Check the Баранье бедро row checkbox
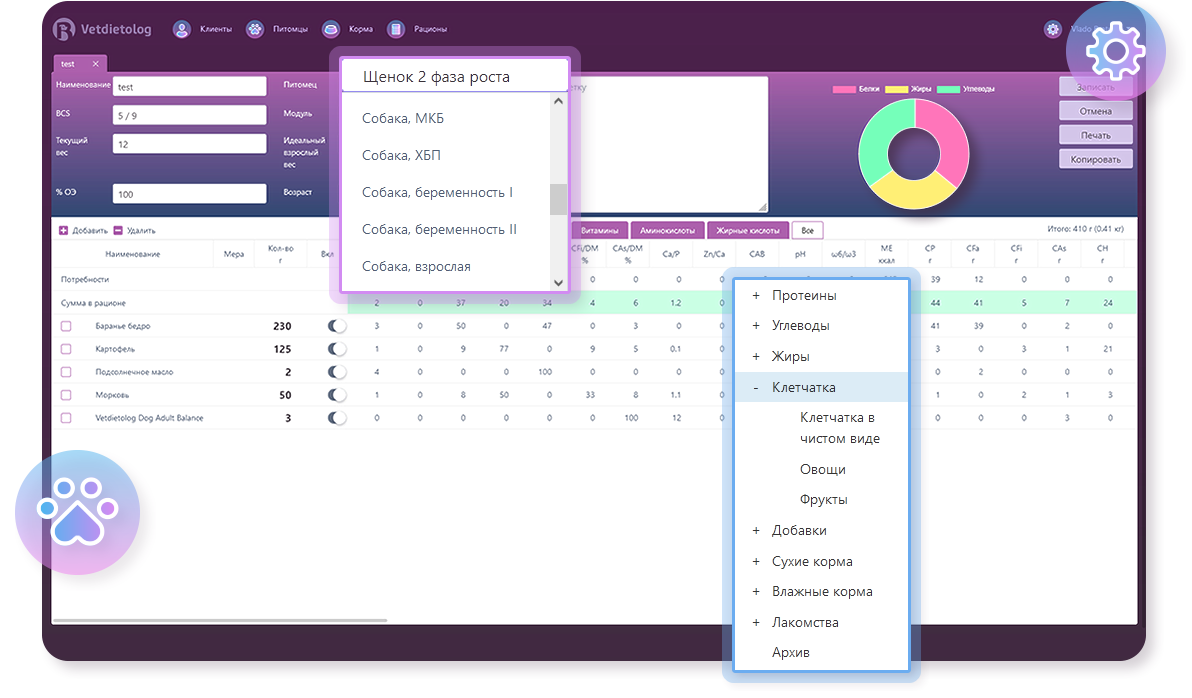 coord(66,326)
